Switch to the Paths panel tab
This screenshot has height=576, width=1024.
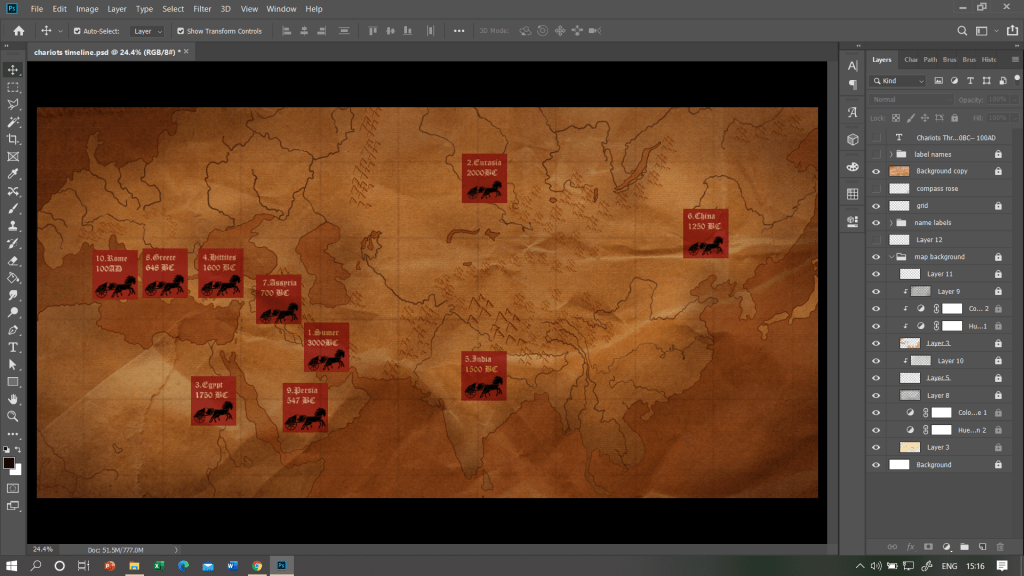pos(930,60)
